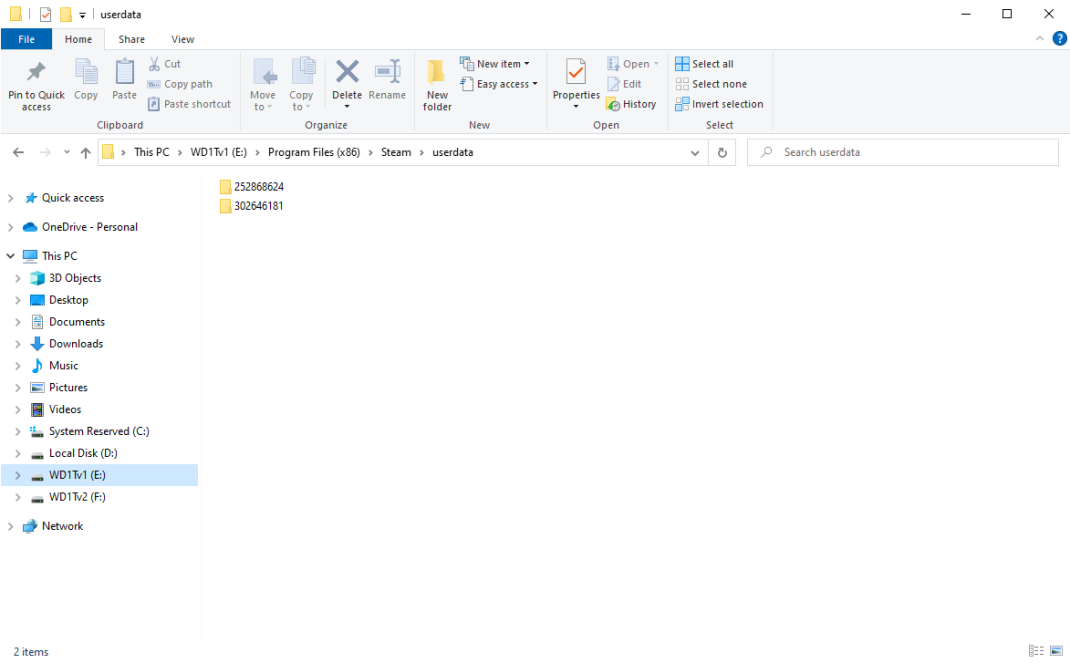The width and height of the screenshot is (1070, 663).
Task: Open the New item dropdown
Action: pyautogui.click(x=495, y=64)
